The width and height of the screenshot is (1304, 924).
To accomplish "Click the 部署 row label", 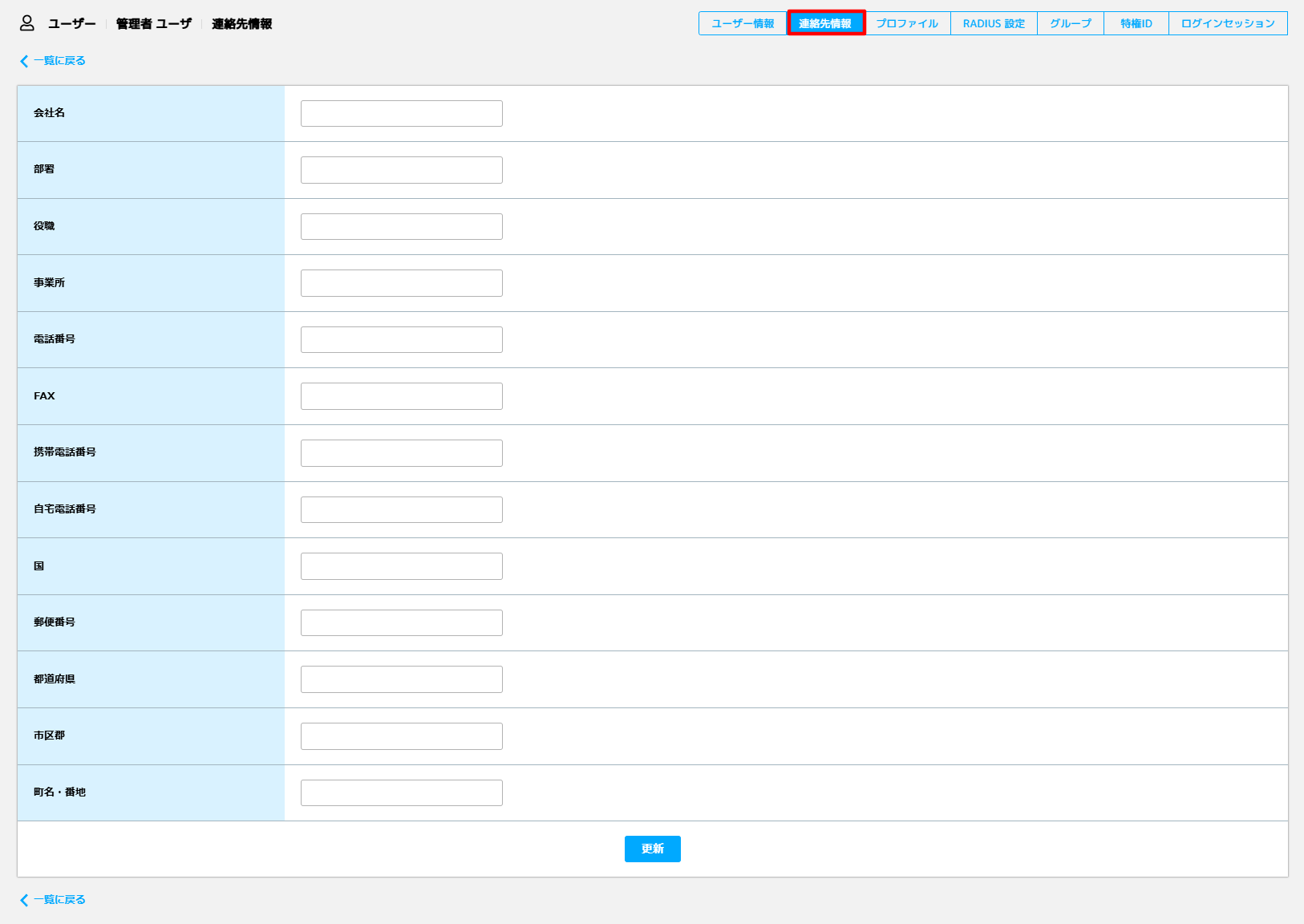I will [x=44, y=169].
